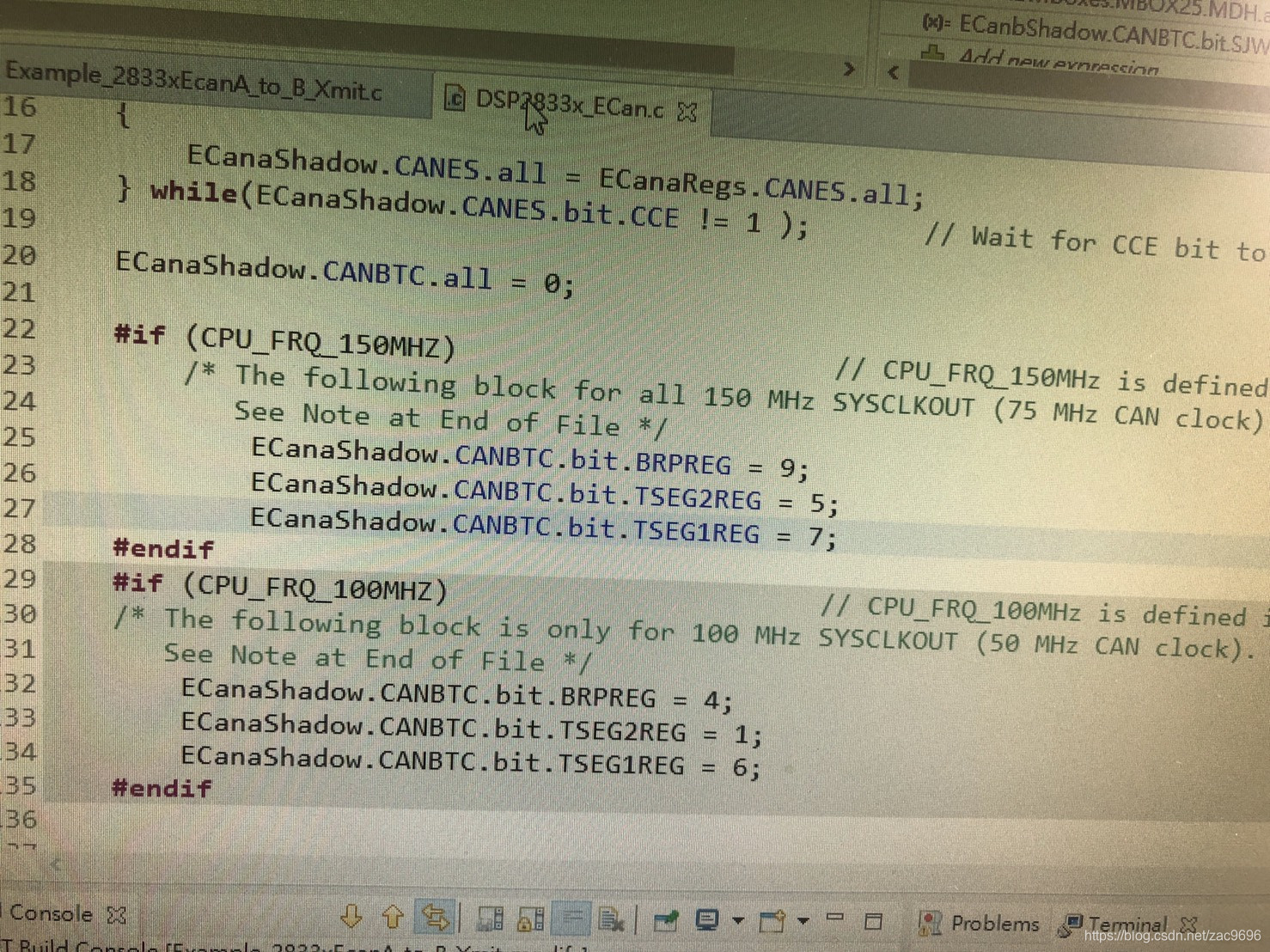Select the DSP2833x_ECan.c editor tab

(570, 105)
